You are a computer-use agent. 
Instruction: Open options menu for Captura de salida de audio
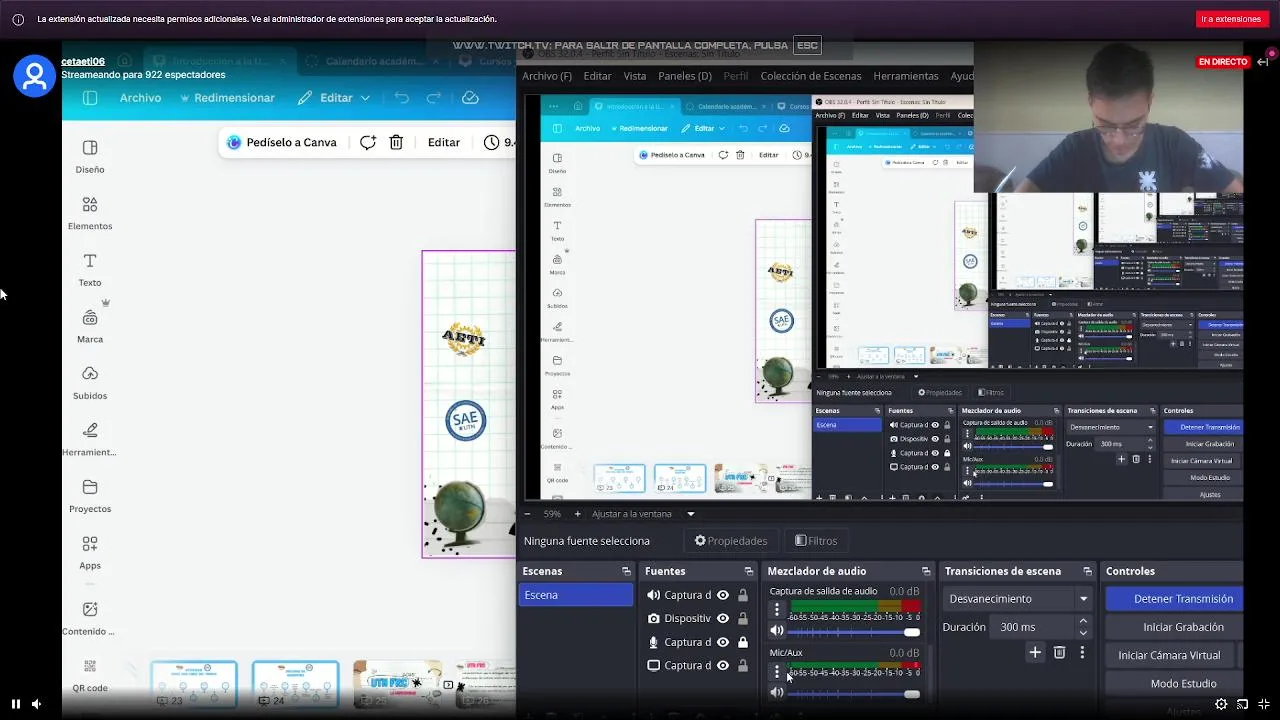(777, 610)
